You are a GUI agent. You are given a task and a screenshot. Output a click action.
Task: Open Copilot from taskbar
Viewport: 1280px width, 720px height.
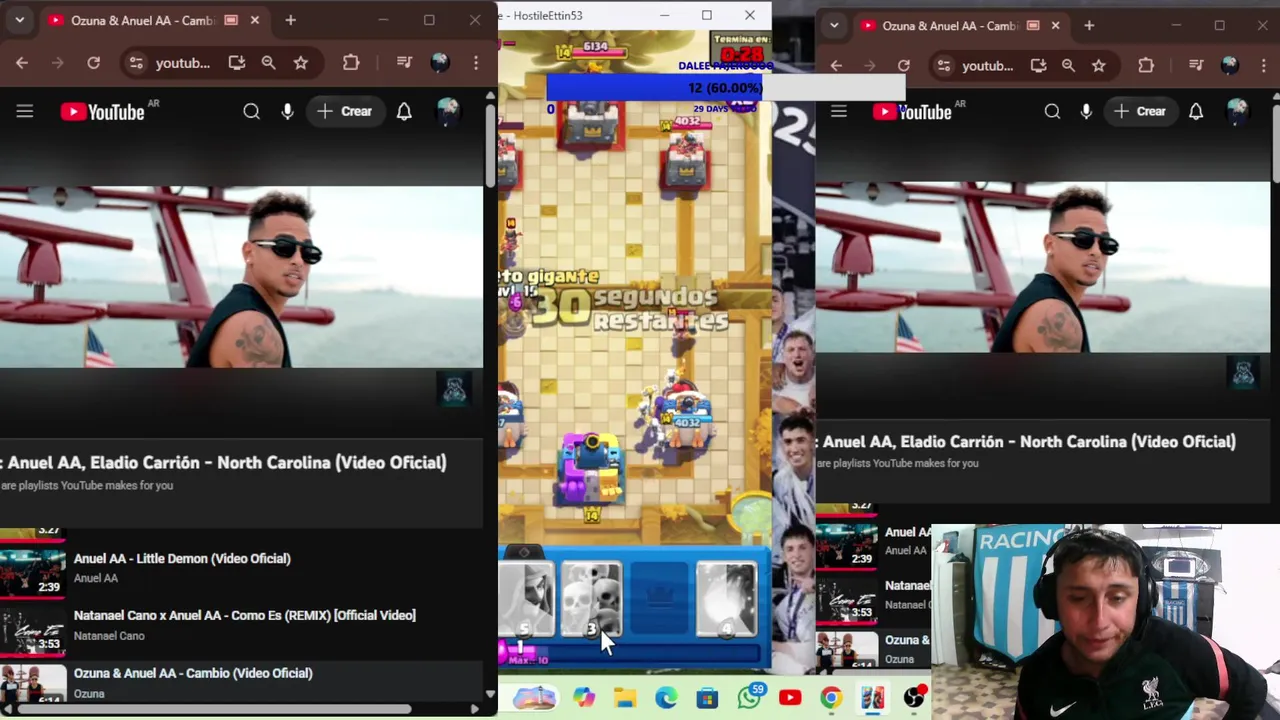(x=584, y=698)
